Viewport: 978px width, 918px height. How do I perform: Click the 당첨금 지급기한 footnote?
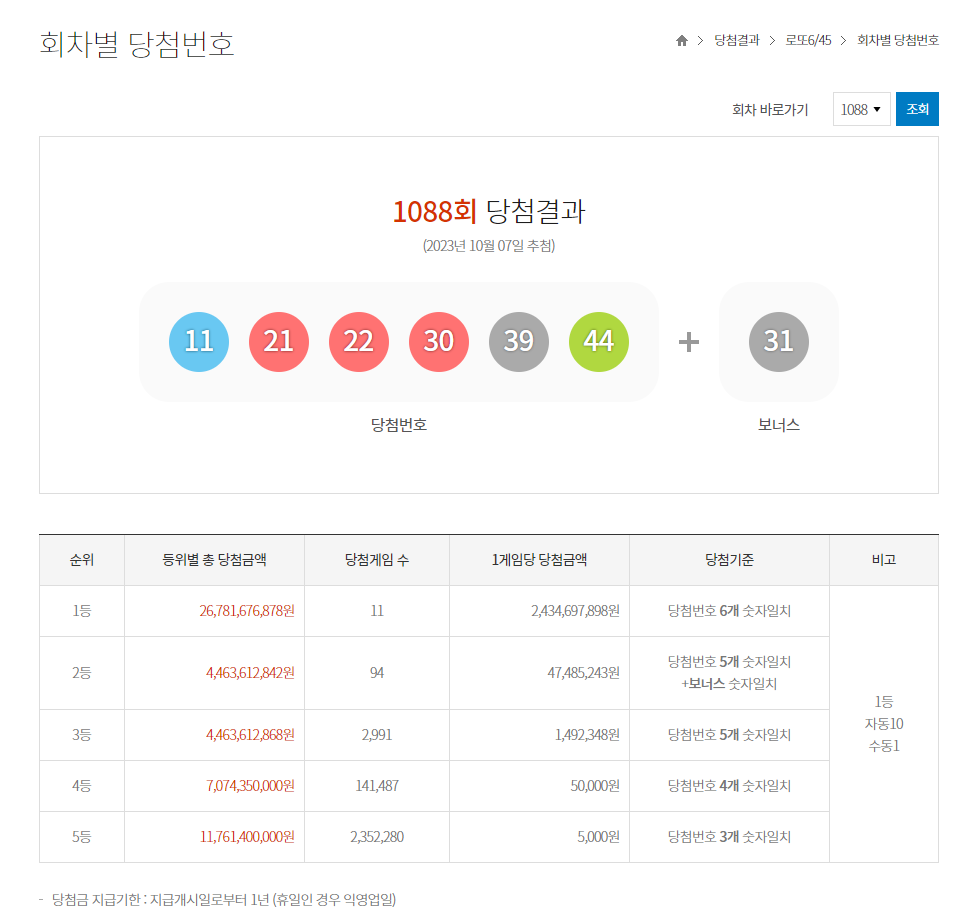(x=223, y=899)
